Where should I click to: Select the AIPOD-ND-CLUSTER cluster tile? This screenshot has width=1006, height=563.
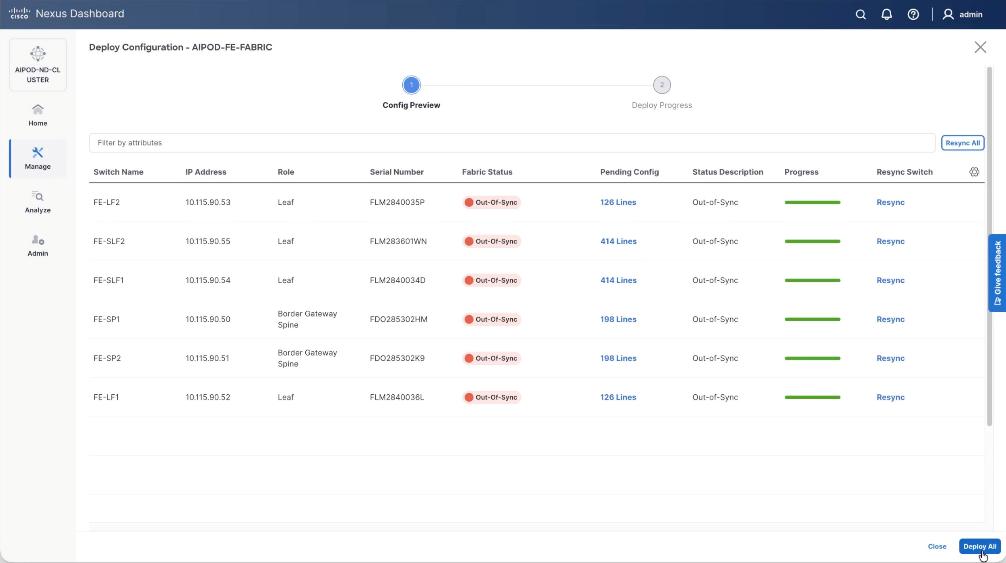click(x=38, y=65)
